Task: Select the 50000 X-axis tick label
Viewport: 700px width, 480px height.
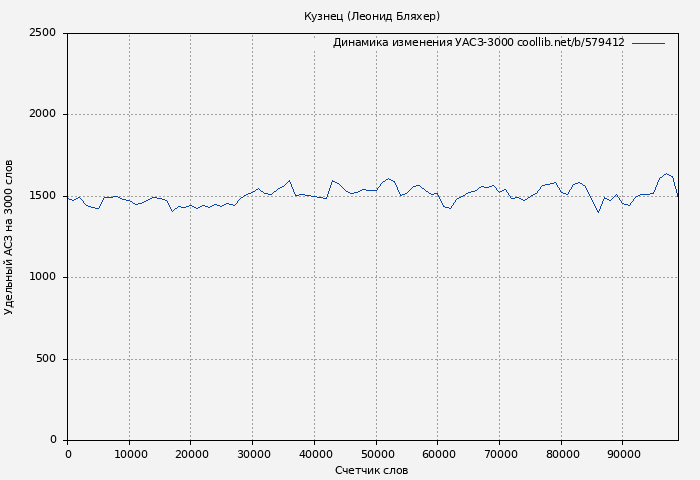Action: pyautogui.click(x=376, y=454)
